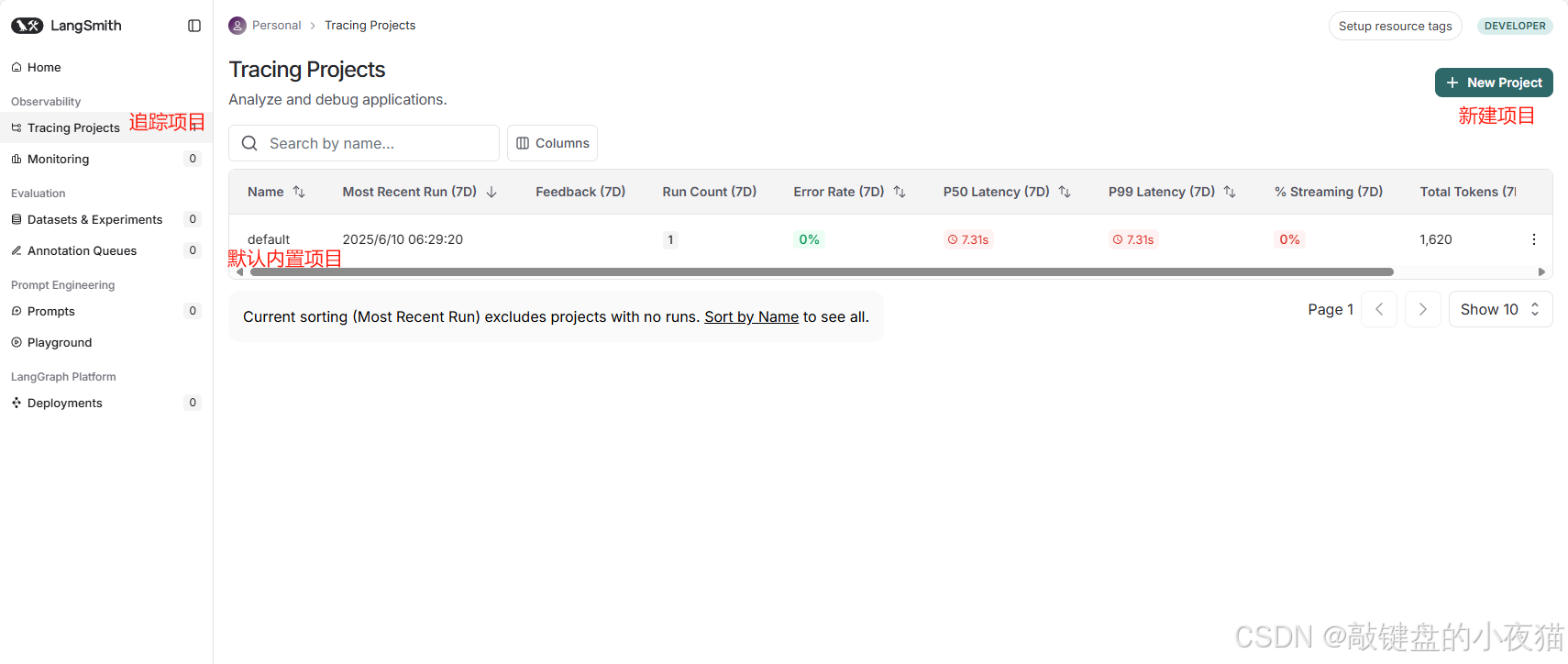Click the 0% streaming badge

[1289, 239]
